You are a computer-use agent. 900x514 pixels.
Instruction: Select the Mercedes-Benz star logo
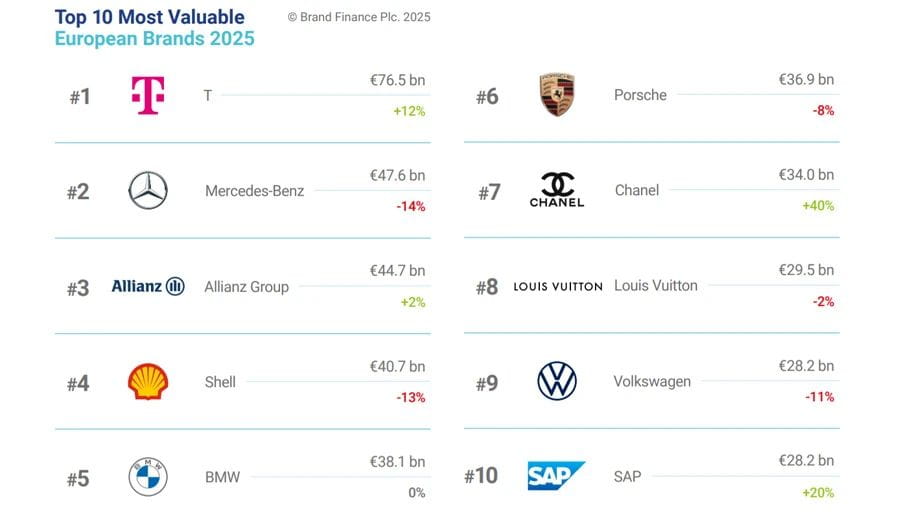(x=148, y=191)
